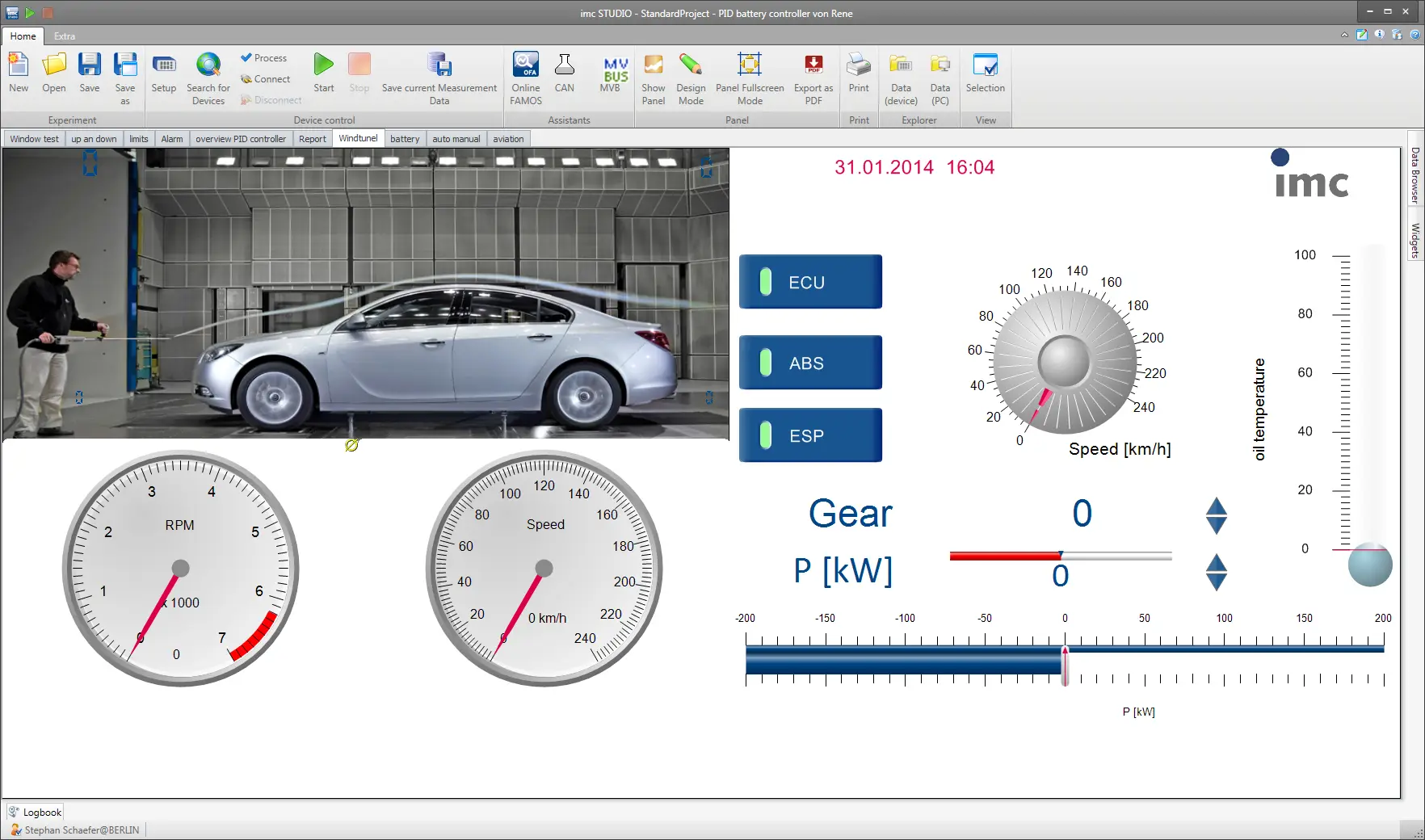Switch to the battery panel tab
This screenshot has height=840, width=1425.
tap(405, 139)
